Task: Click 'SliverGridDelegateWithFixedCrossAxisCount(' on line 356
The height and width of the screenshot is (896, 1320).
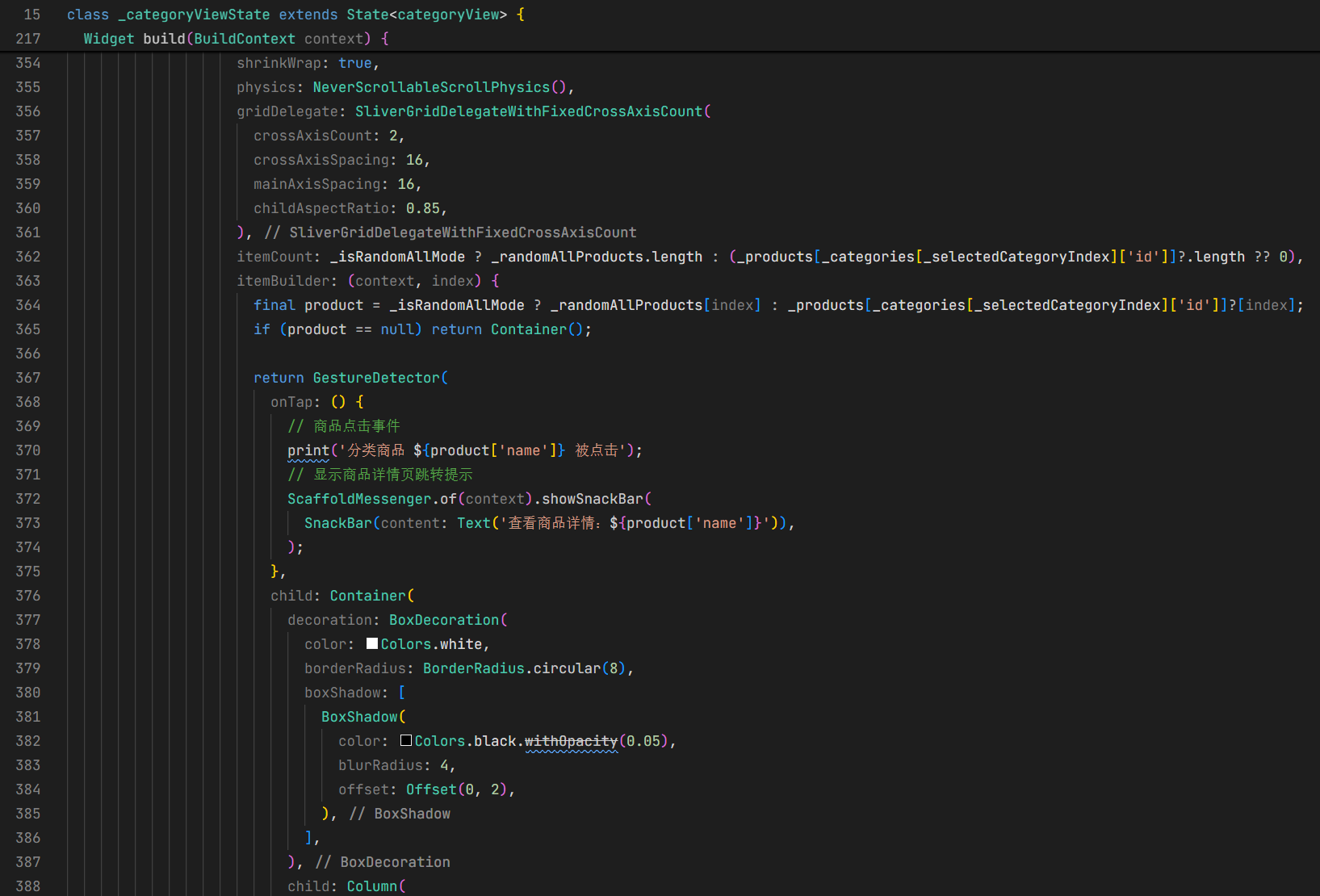Action: pyautogui.click(x=533, y=111)
